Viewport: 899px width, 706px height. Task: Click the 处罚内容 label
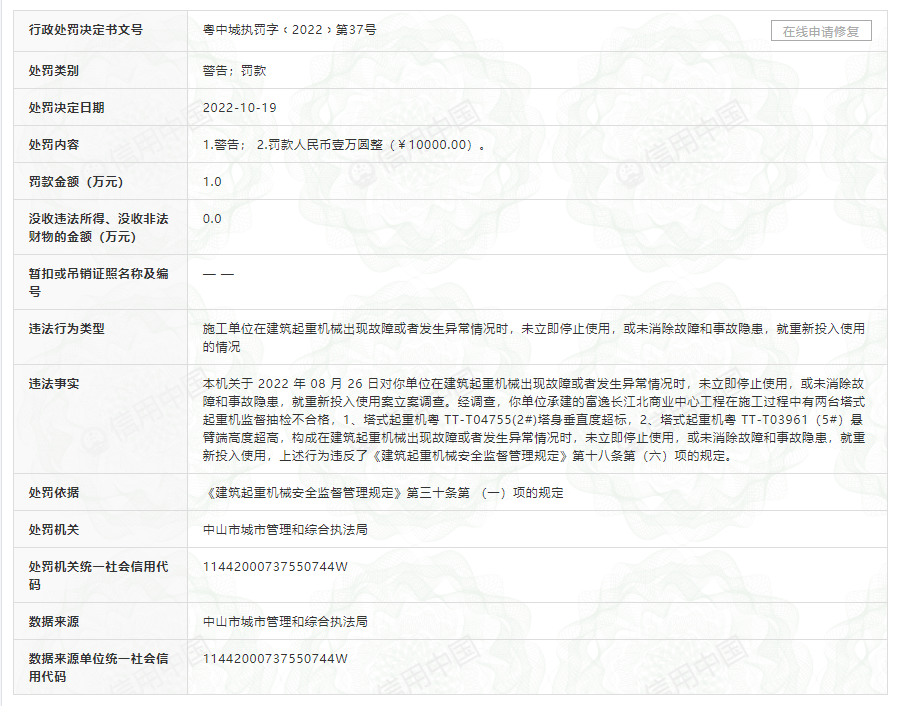(x=54, y=145)
